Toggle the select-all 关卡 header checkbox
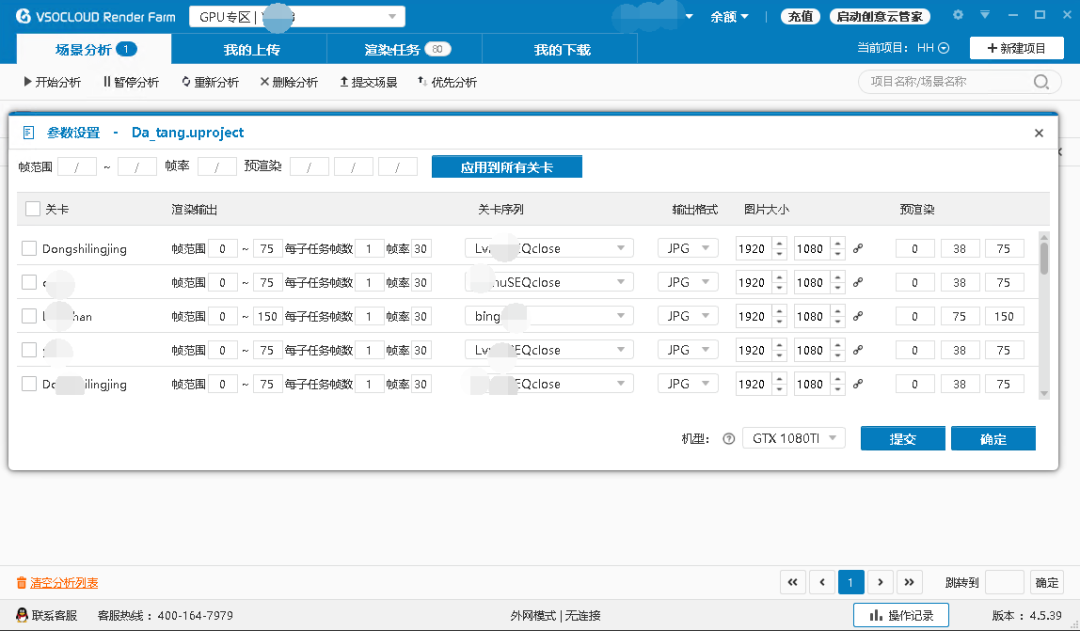This screenshot has height=631, width=1080. click(32, 209)
